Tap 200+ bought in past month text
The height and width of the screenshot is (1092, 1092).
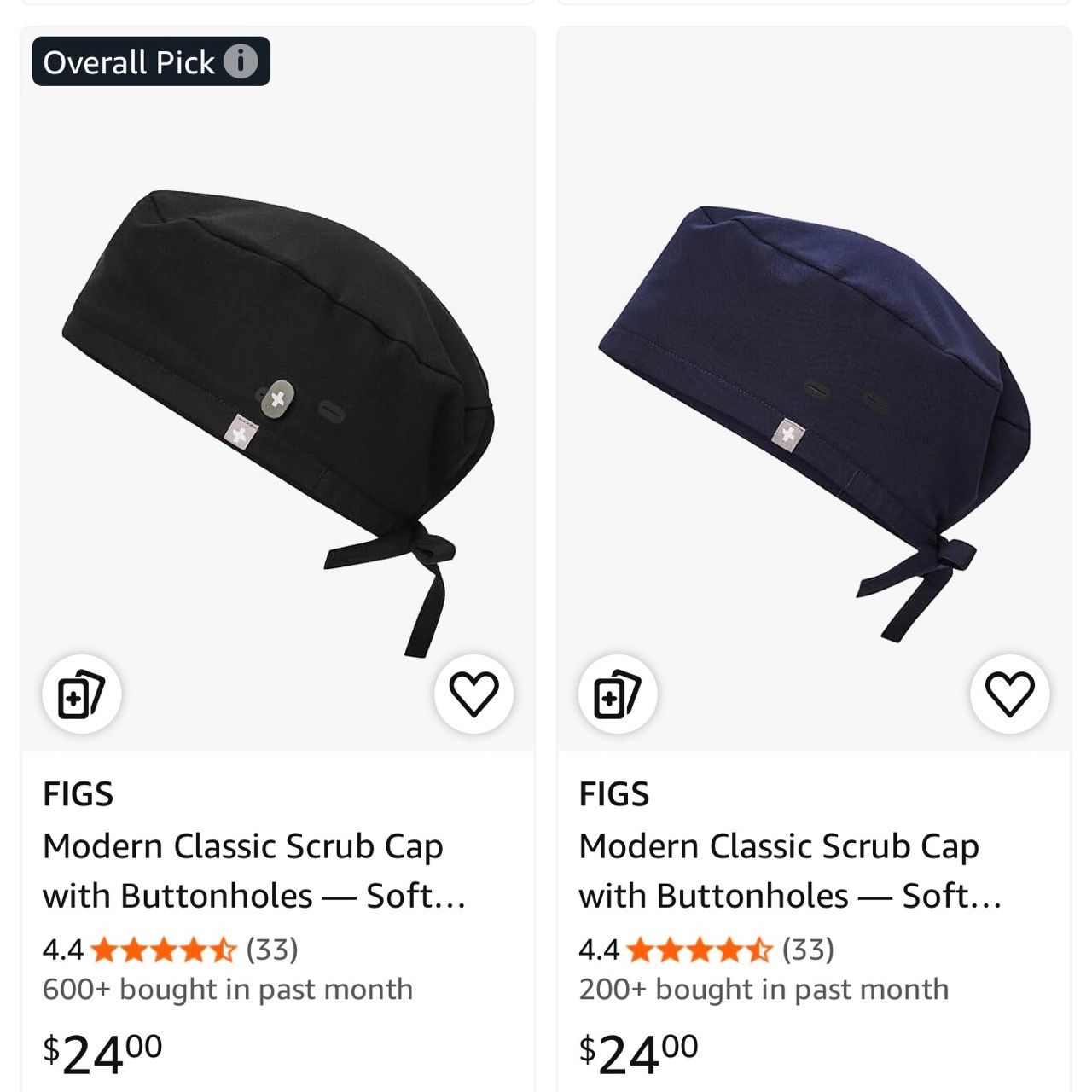coord(764,990)
